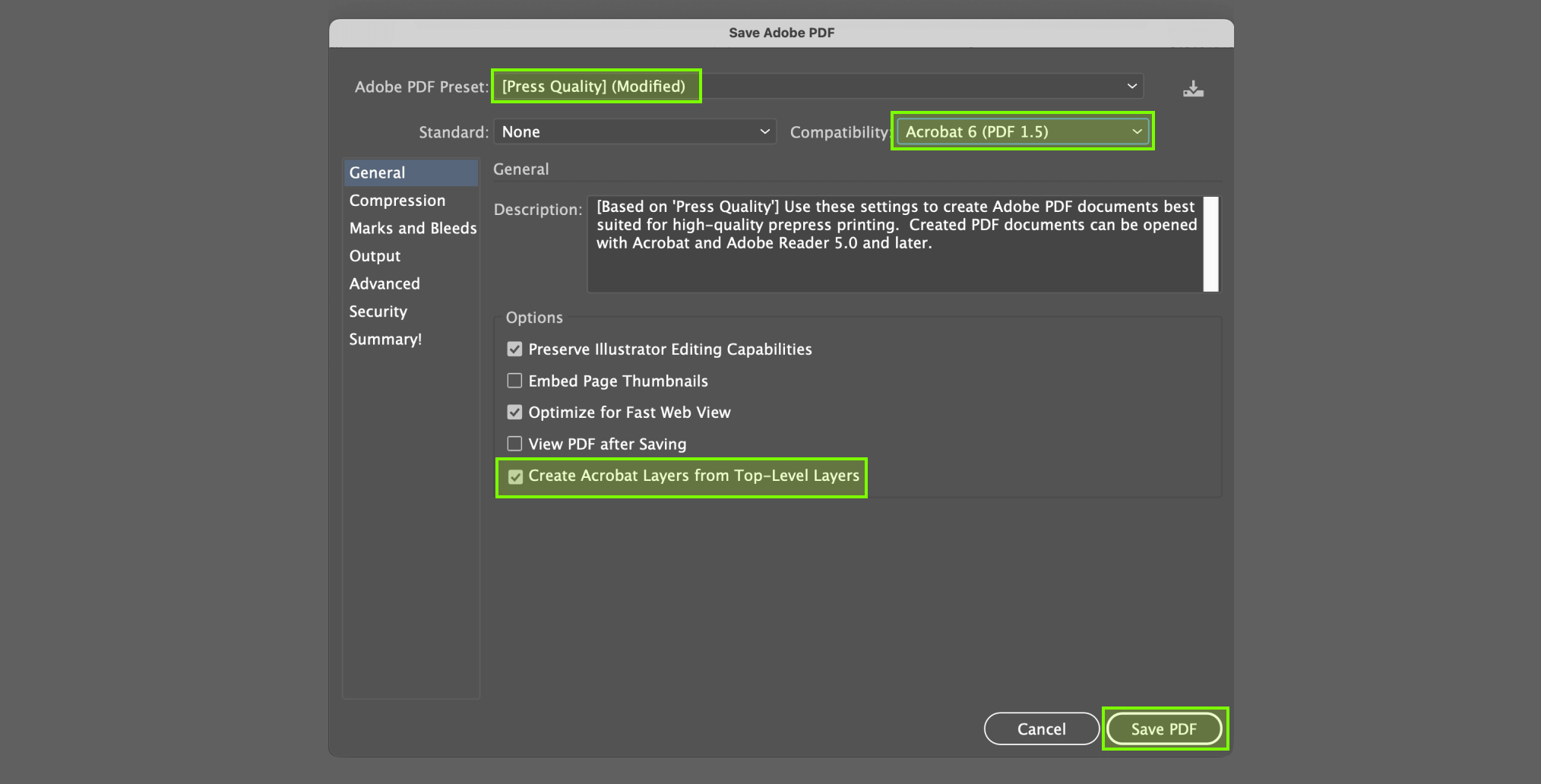Go to the Output section

(x=410, y=256)
